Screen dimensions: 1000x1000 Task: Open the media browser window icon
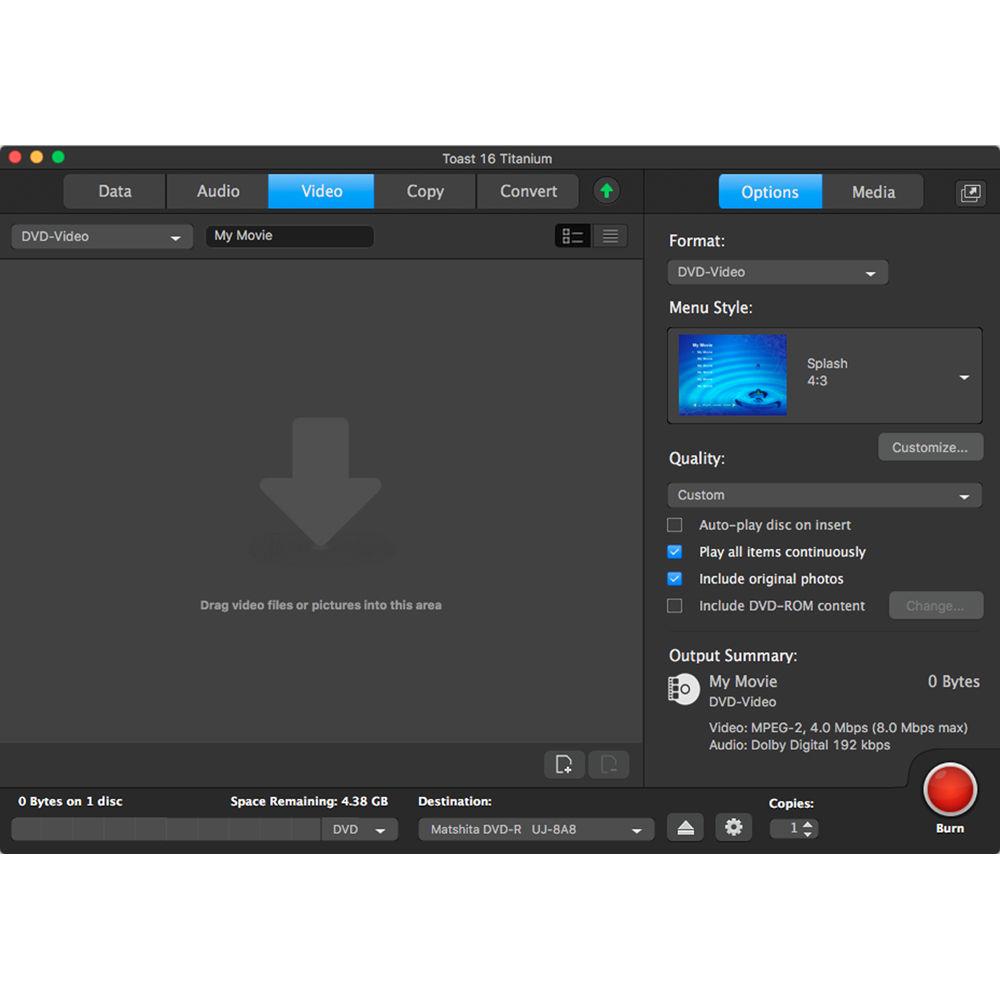(969, 193)
